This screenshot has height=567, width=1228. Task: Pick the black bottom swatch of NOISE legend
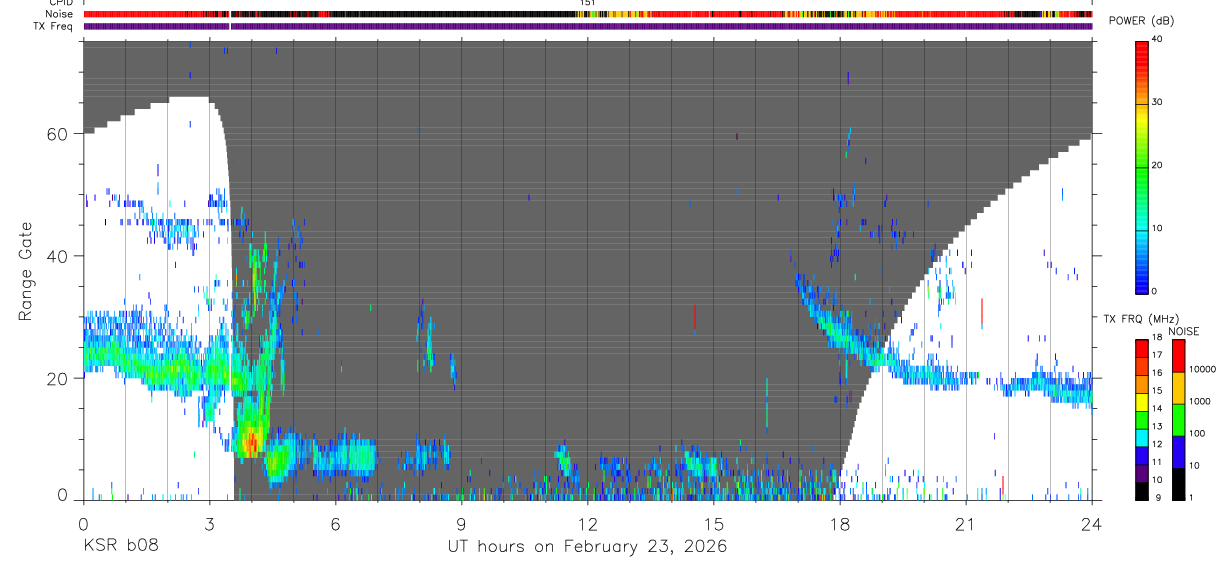[x=1178, y=484]
